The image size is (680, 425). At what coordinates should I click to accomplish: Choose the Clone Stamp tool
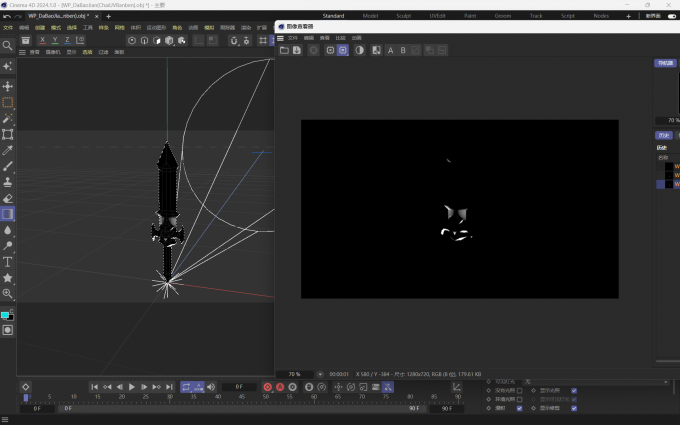(x=7, y=182)
